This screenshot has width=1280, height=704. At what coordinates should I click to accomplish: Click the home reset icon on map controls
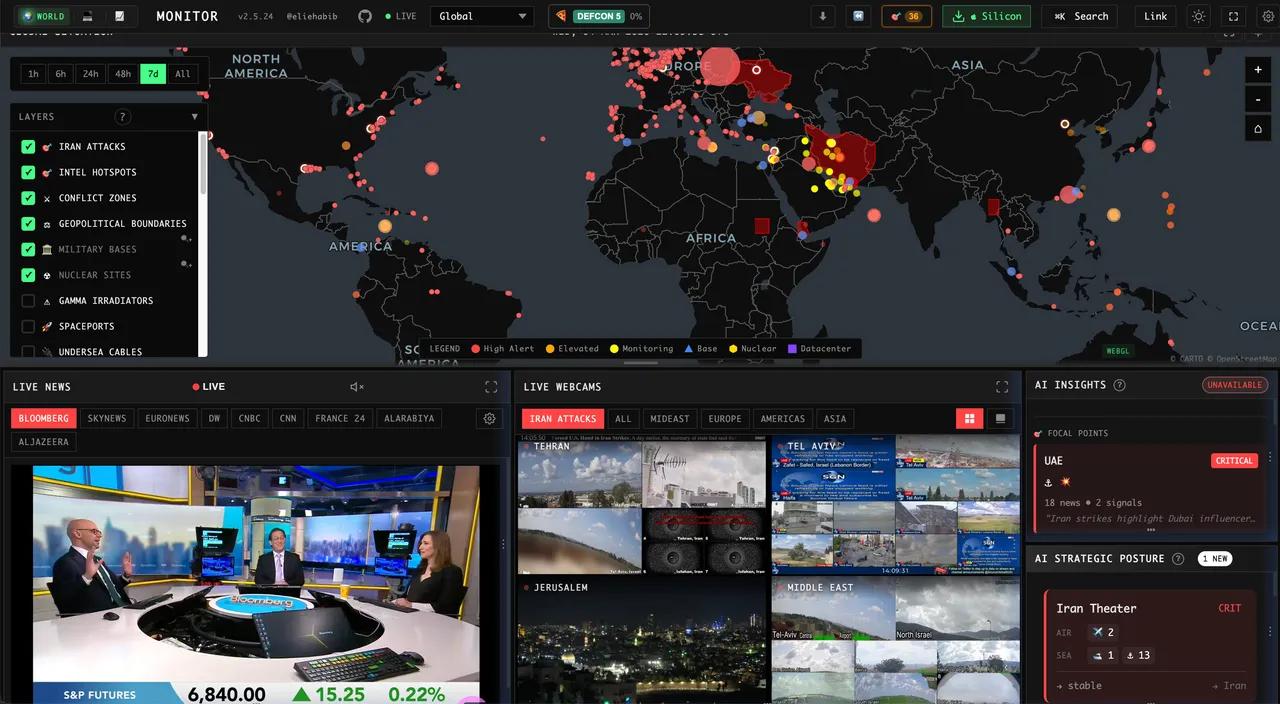point(1257,128)
